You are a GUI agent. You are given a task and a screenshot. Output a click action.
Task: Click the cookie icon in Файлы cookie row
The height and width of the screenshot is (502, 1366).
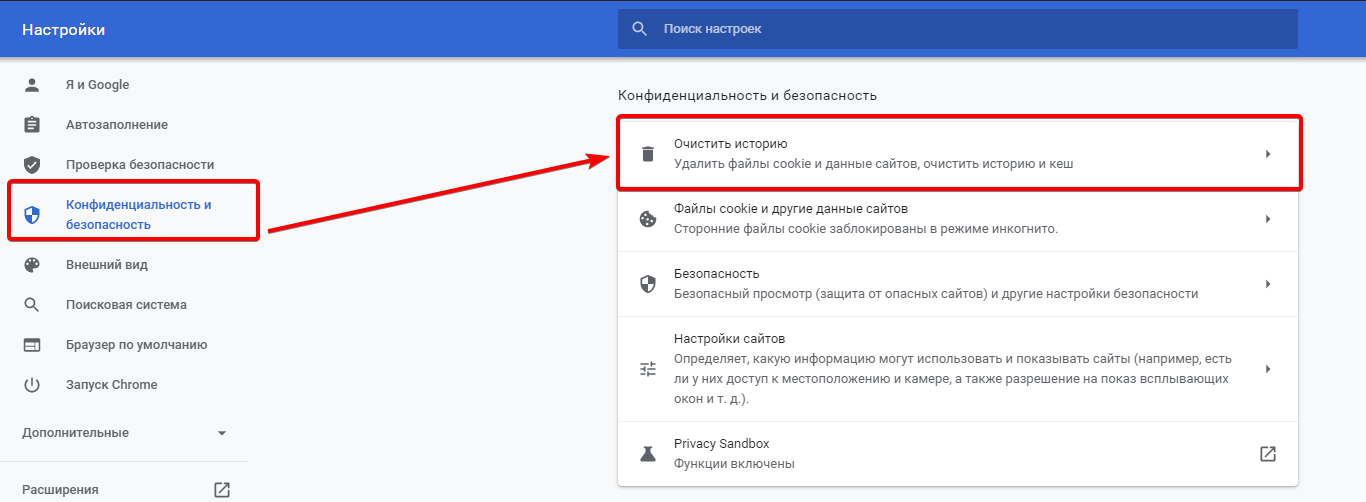(x=648, y=219)
